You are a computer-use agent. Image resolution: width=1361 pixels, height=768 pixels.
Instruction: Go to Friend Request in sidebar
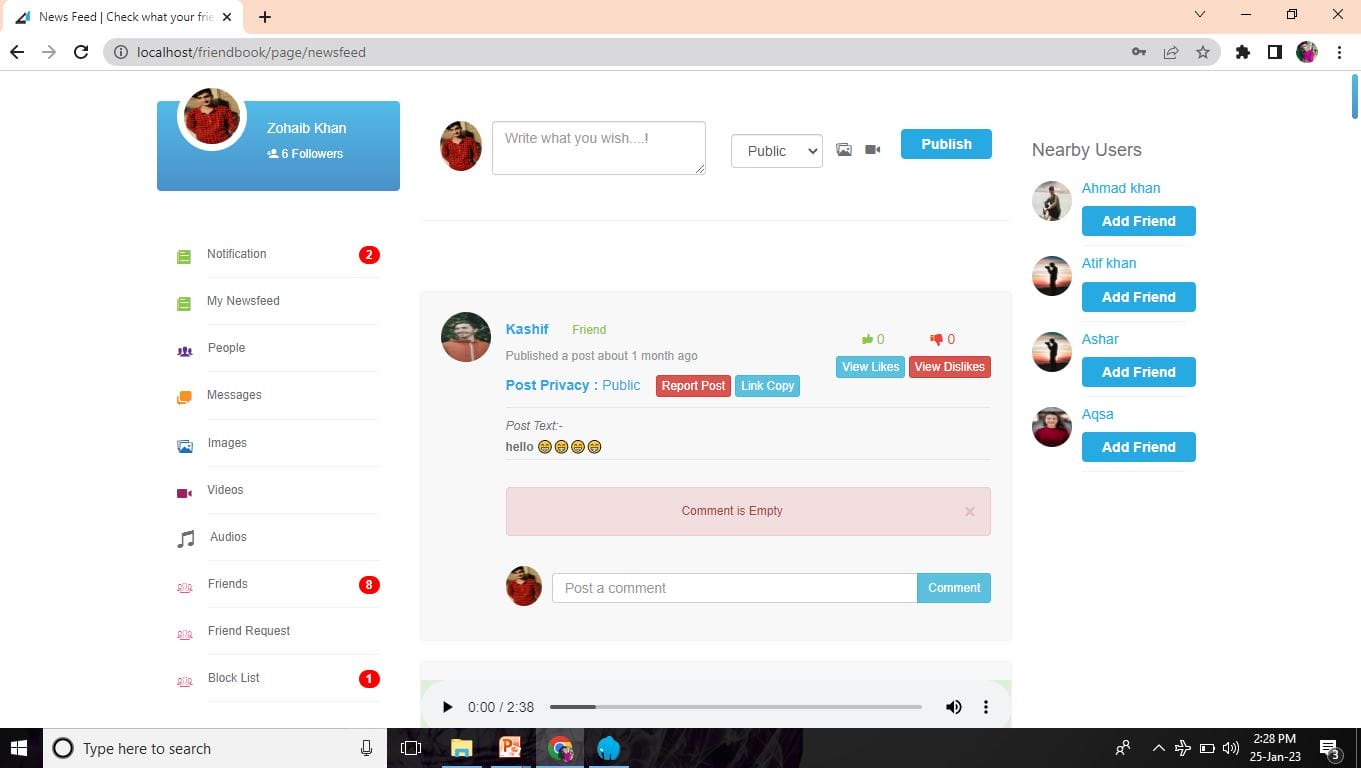(x=249, y=631)
